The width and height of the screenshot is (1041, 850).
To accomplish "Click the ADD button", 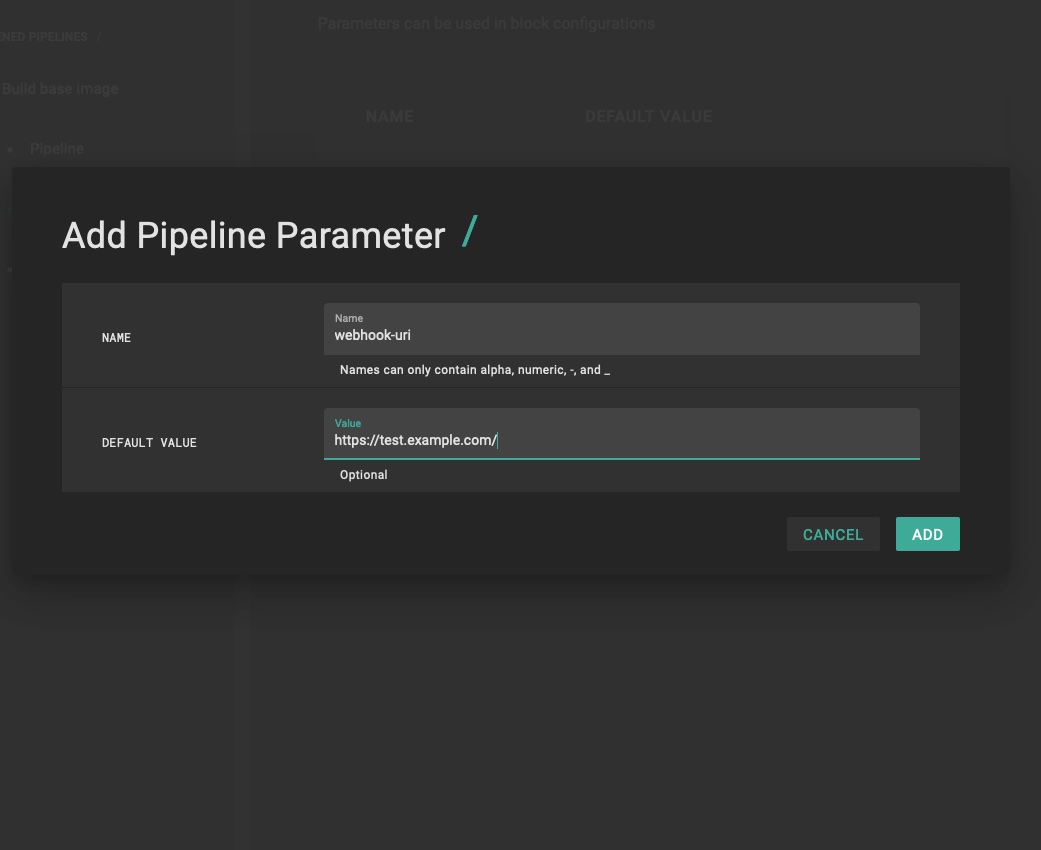I will (927, 534).
